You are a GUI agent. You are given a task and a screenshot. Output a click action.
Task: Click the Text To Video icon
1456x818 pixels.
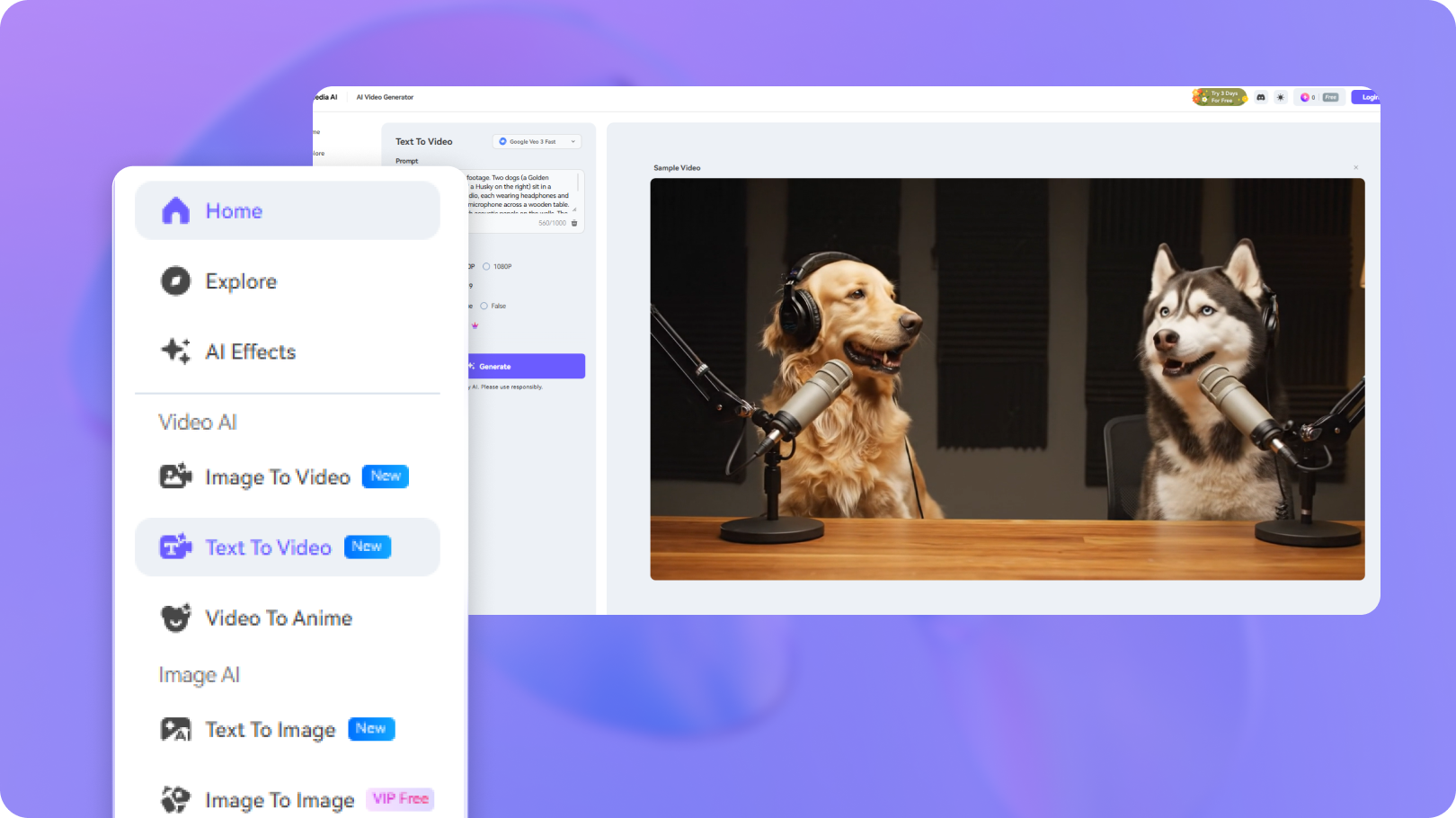pyautogui.click(x=175, y=547)
